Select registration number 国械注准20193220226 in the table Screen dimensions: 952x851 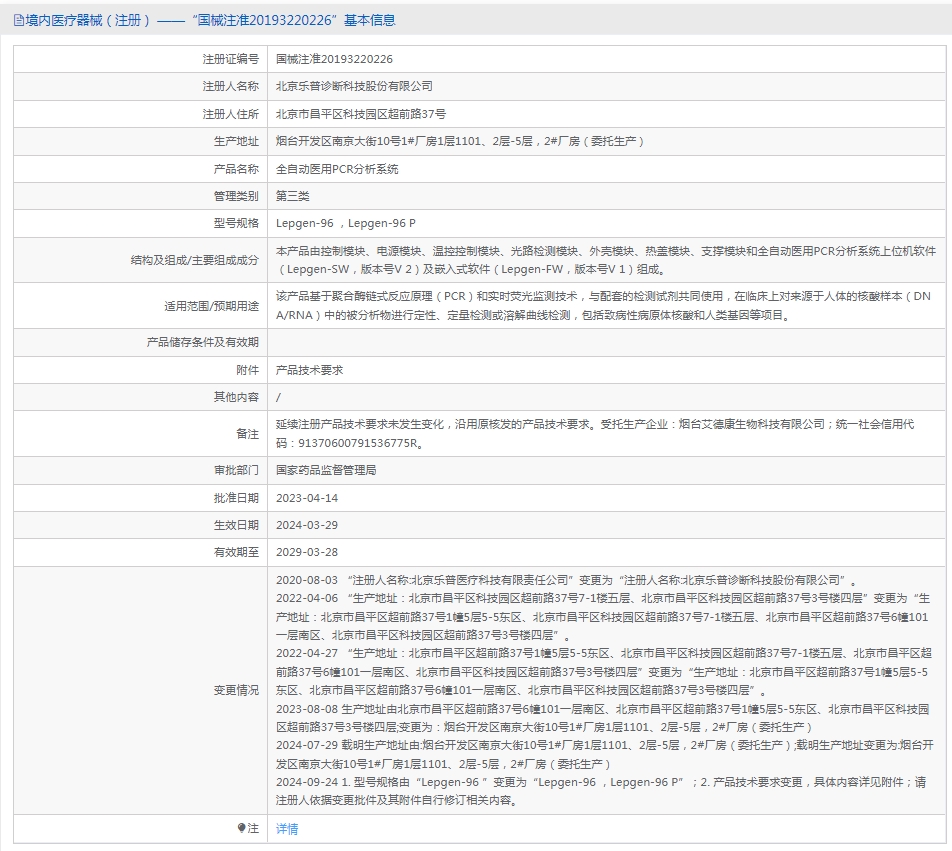click(x=334, y=60)
